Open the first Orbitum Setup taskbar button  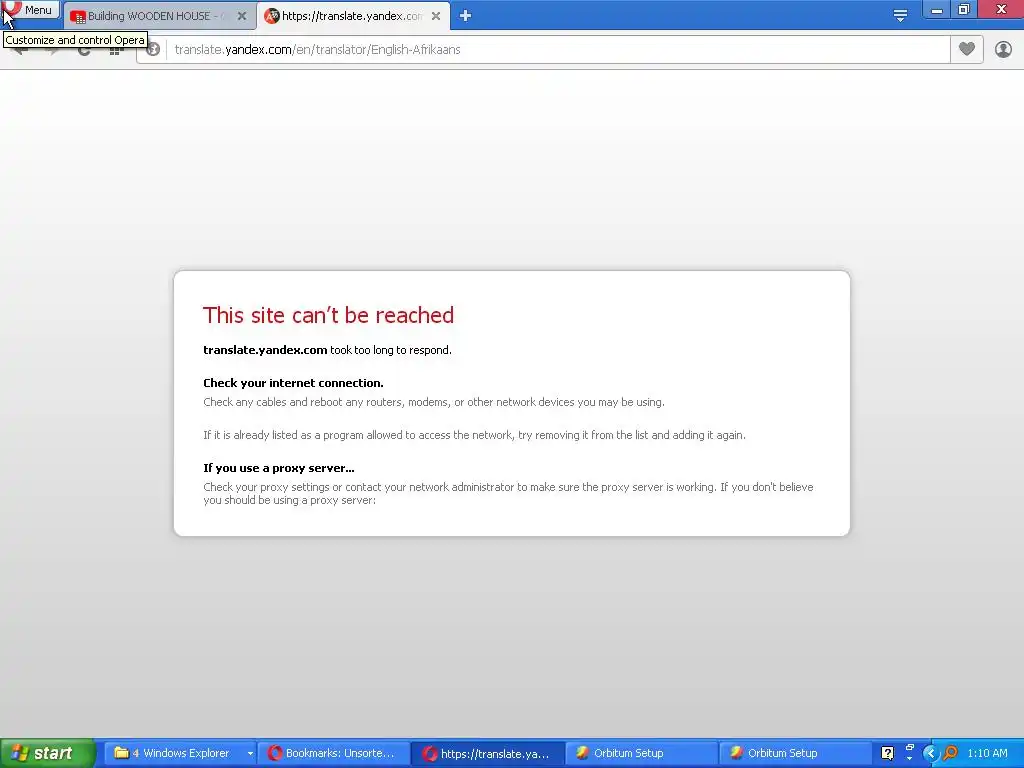pos(641,753)
